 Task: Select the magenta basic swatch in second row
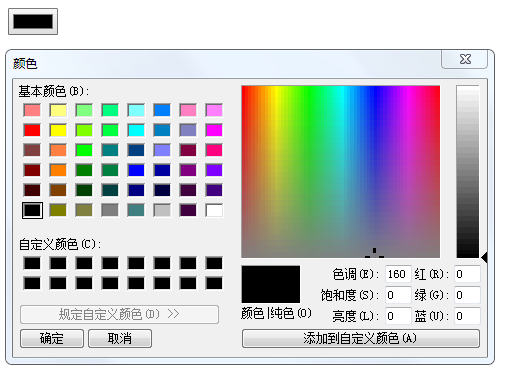pos(214,130)
